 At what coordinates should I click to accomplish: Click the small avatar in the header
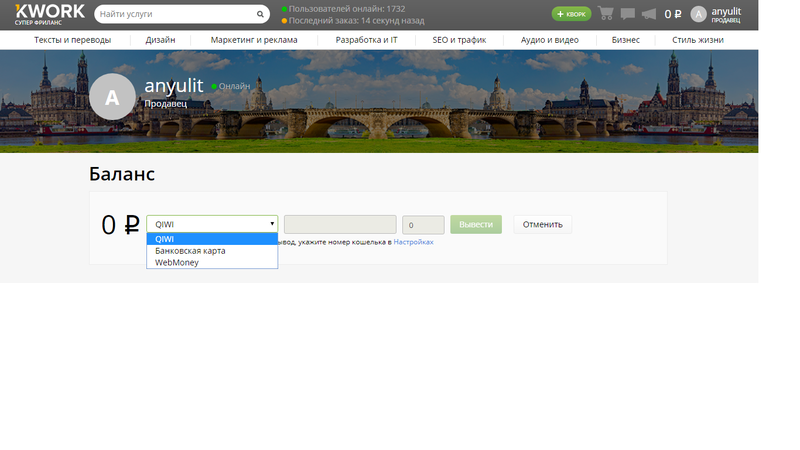[698, 14]
